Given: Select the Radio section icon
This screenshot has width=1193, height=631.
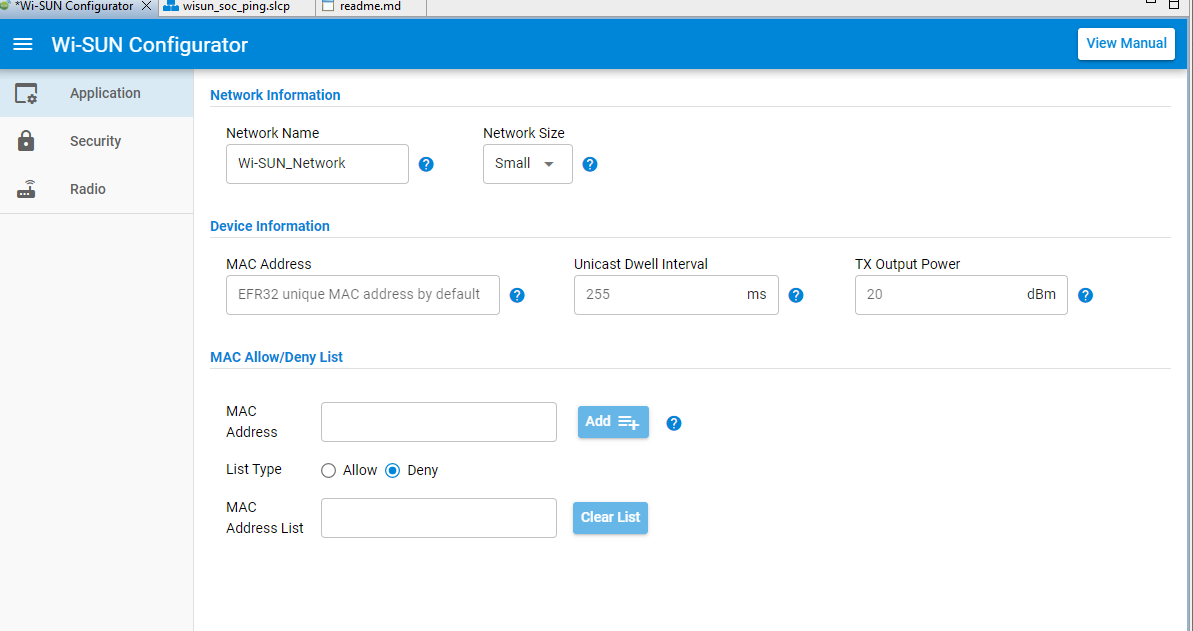Looking at the screenshot, I should point(26,189).
